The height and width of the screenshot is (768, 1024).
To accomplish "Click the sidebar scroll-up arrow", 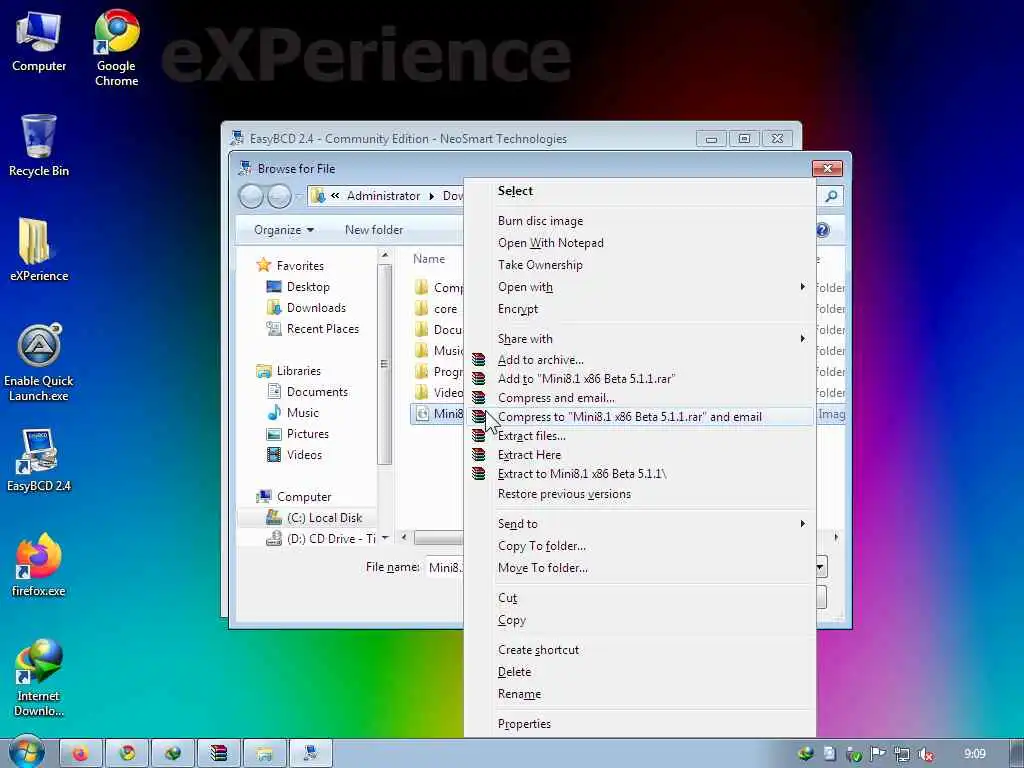I will click(x=385, y=255).
